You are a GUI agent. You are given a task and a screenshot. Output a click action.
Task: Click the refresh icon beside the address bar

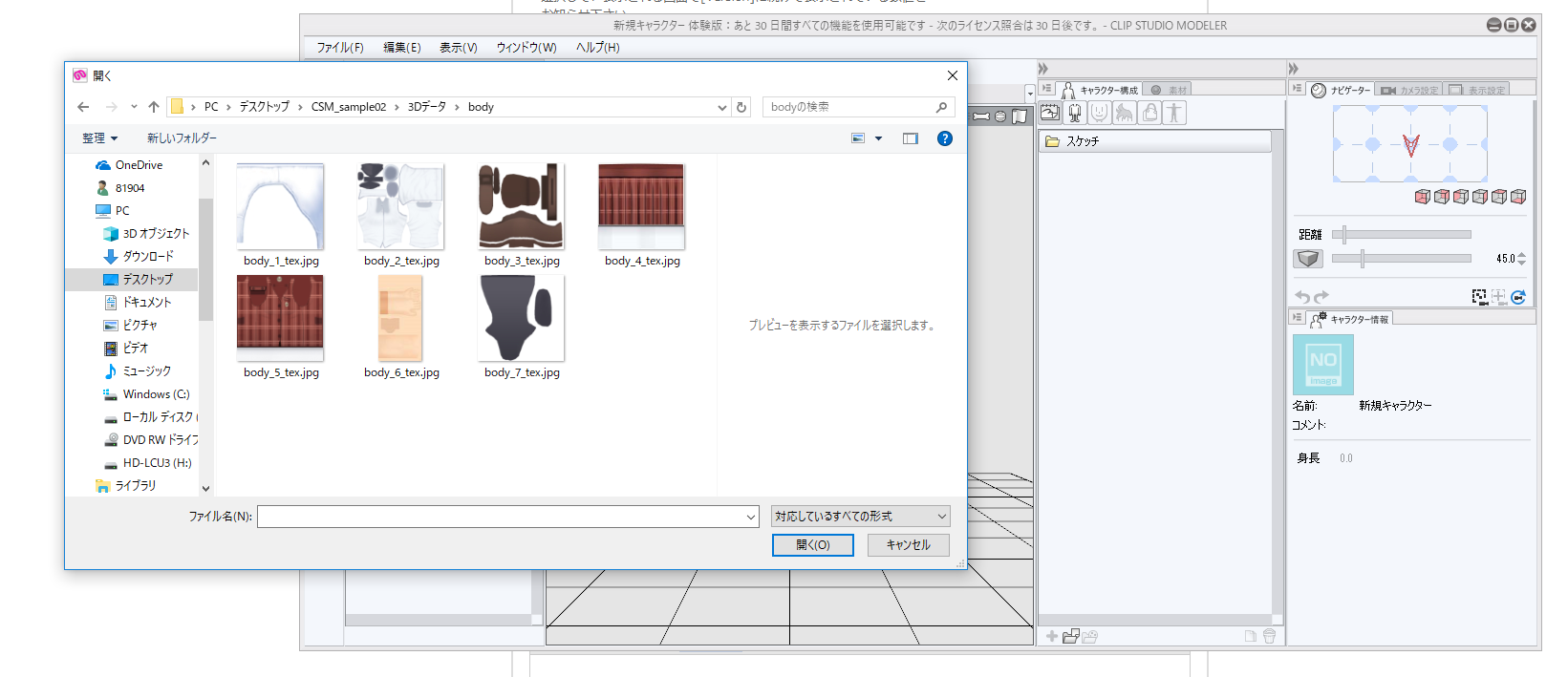741,107
